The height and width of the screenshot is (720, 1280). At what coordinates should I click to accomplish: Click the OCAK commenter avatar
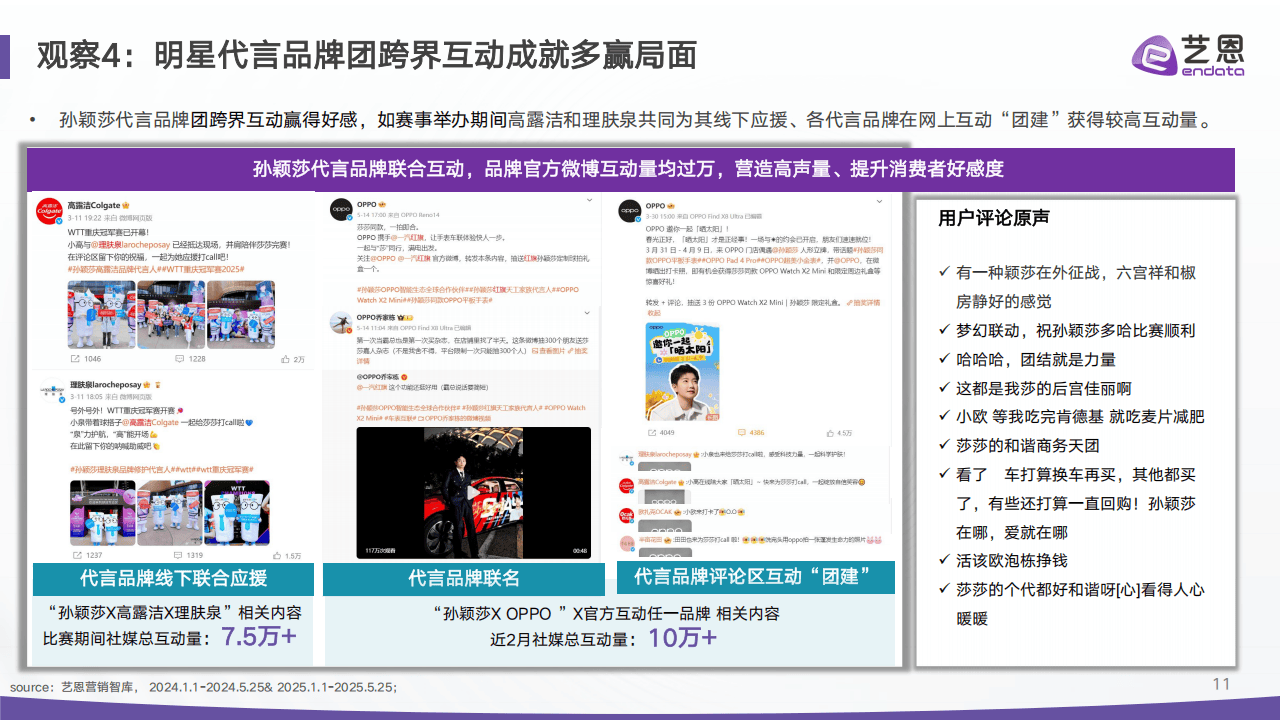pos(627,515)
